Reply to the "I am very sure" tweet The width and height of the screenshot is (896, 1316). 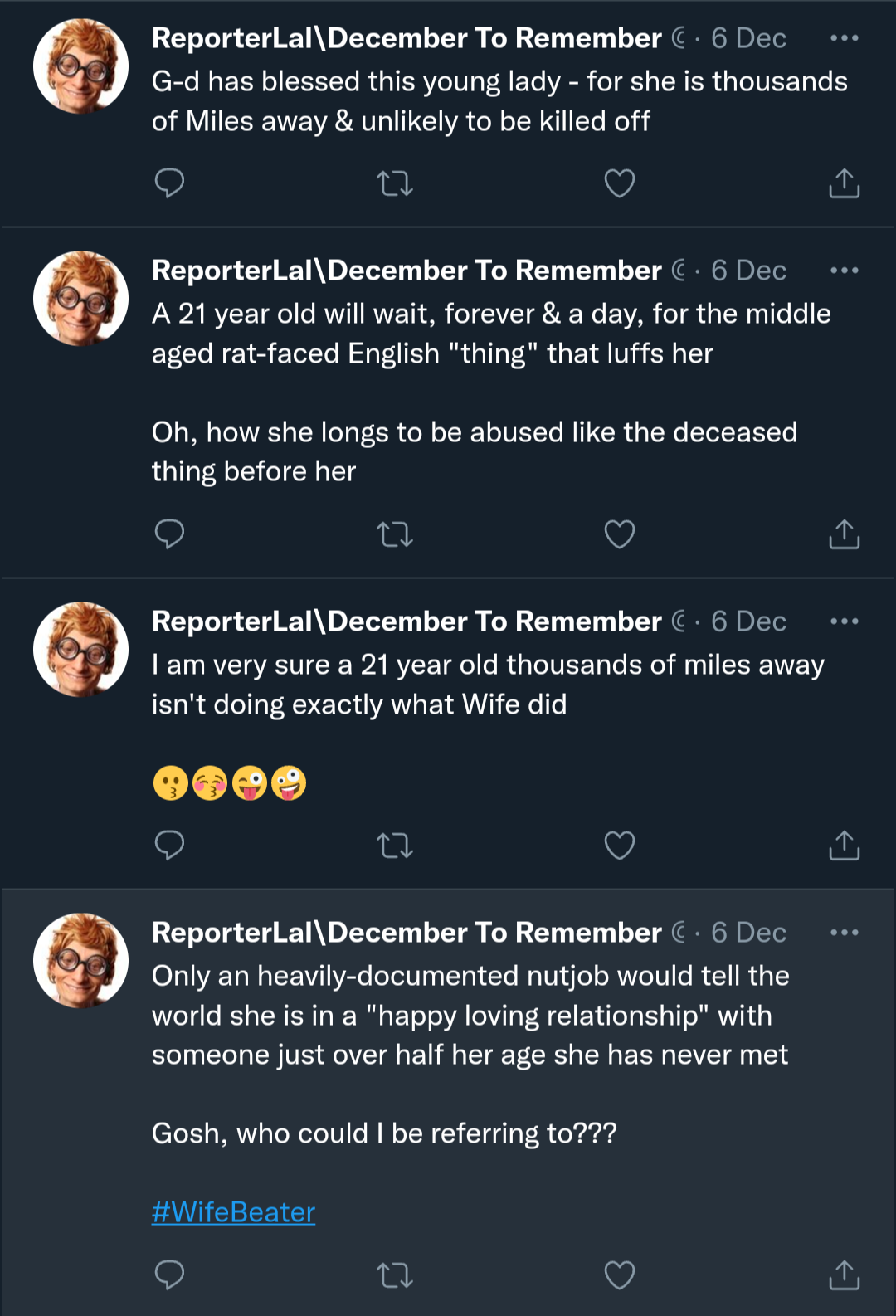[x=169, y=845]
